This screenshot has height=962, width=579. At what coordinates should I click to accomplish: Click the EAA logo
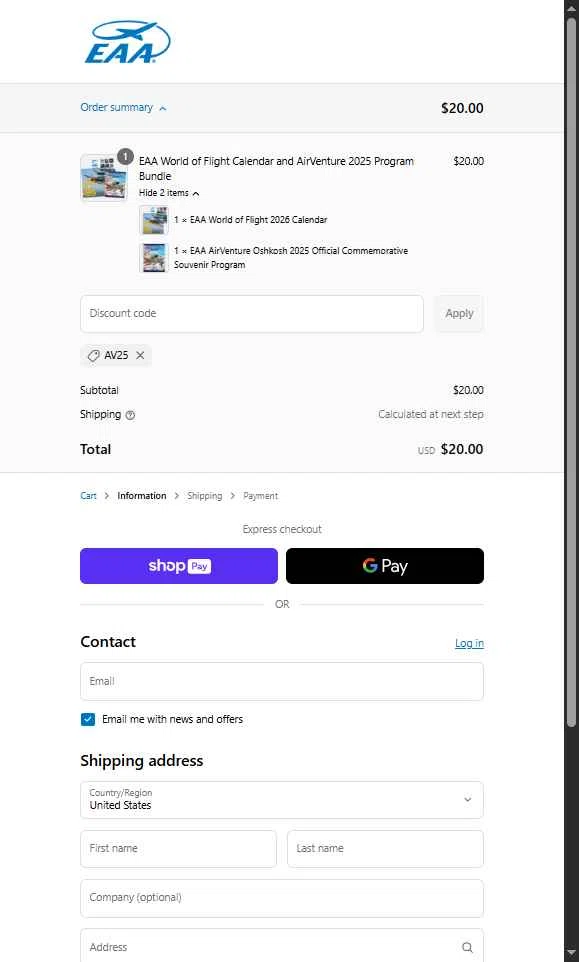pos(127,42)
